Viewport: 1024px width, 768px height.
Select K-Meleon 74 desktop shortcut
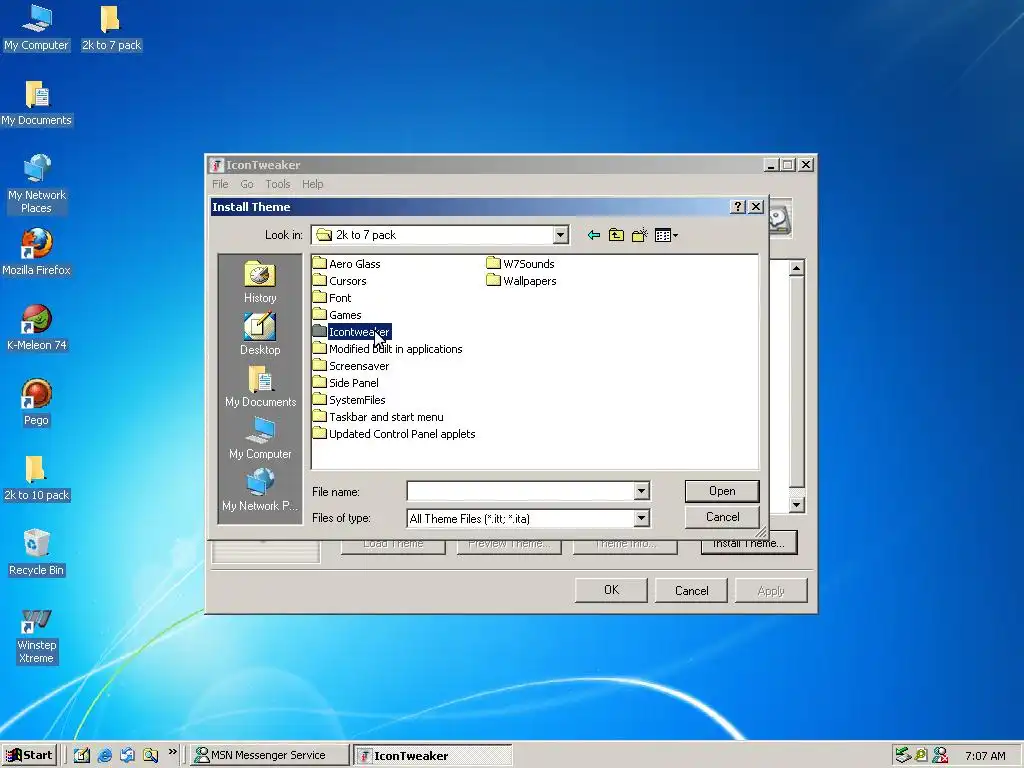(x=37, y=327)
